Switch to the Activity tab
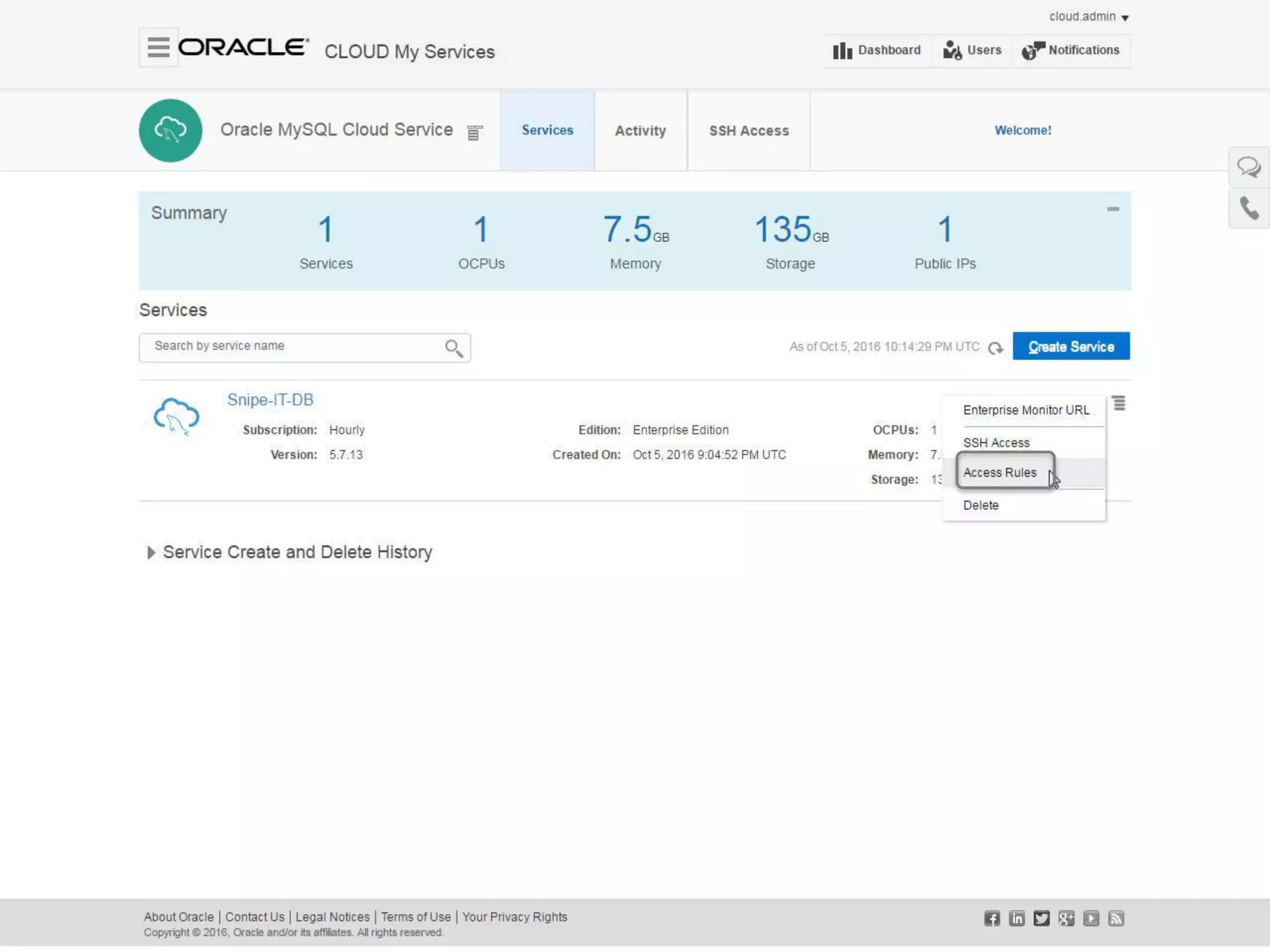Viewport: 1270px width, 952px height. point(641,131)
